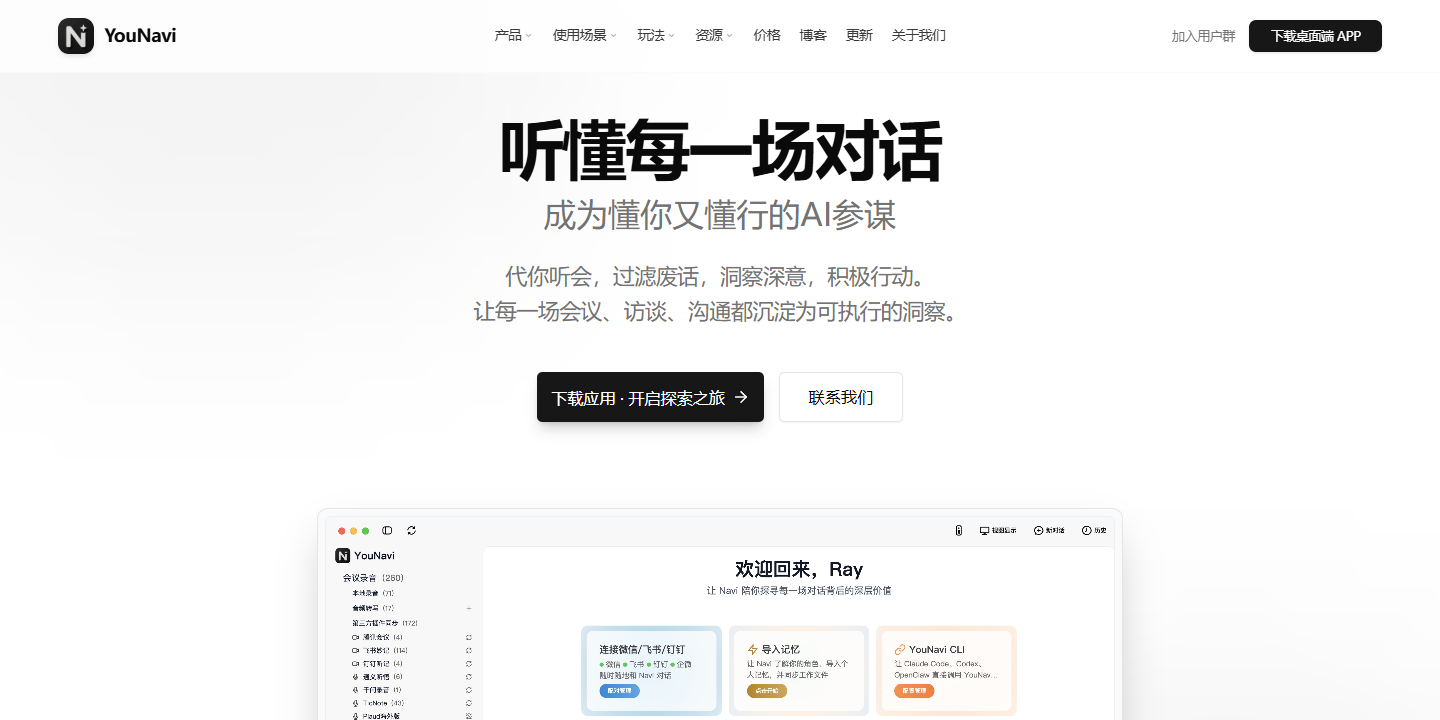The image size is (1440, 720).
Task: Expand the 玩法 dropdown menu
Action: pyautogui.click(x=656, y=35)
